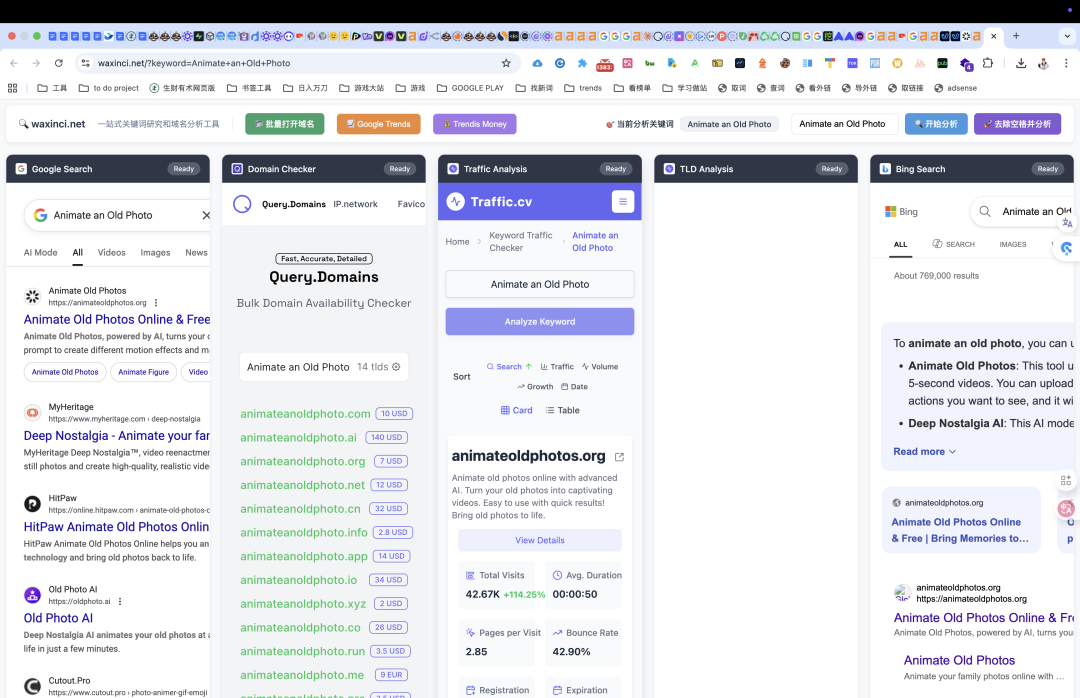Reload the page with refresh icon
The height and width of the screenshot is (698, 1080).
coord(59,63)
